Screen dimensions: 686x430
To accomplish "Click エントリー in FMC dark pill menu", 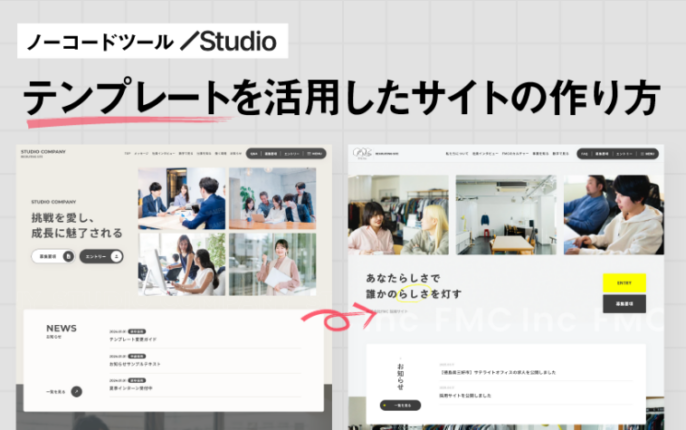I will [624, 154].
